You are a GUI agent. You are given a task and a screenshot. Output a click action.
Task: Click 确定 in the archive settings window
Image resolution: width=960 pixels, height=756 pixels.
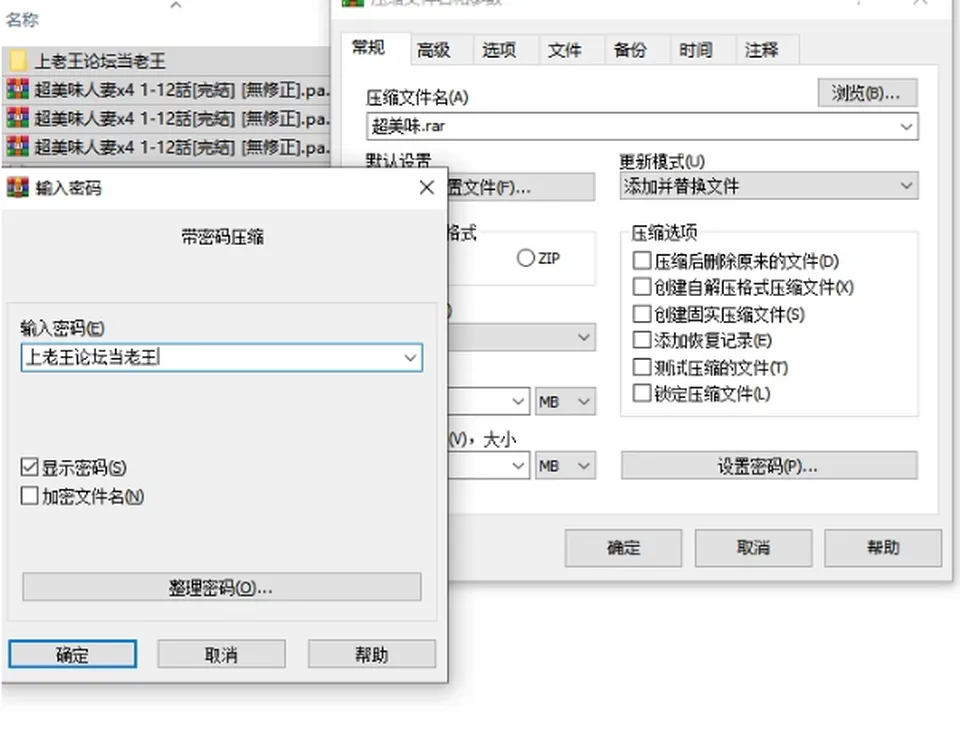point(623,548)
